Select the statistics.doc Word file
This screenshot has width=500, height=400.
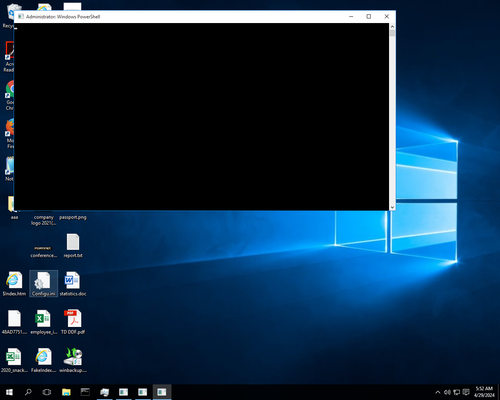coord(73,283)
